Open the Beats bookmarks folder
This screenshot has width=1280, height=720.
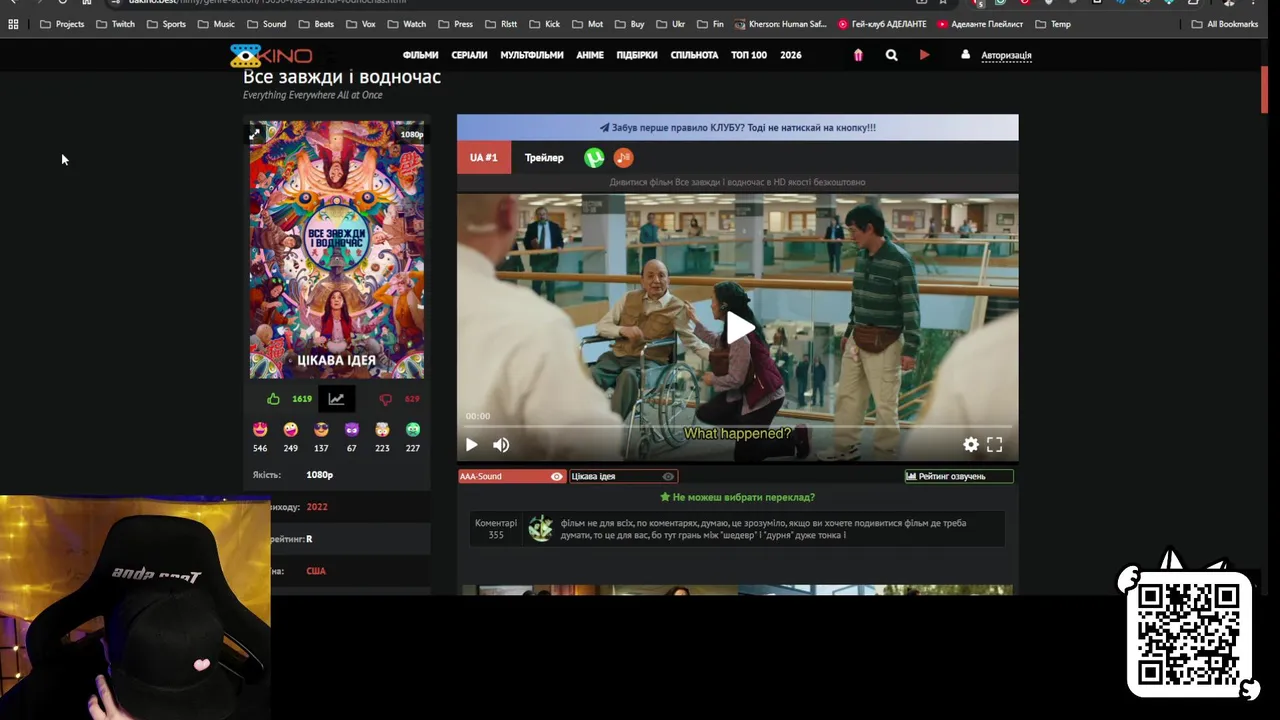tap(316, 24)
